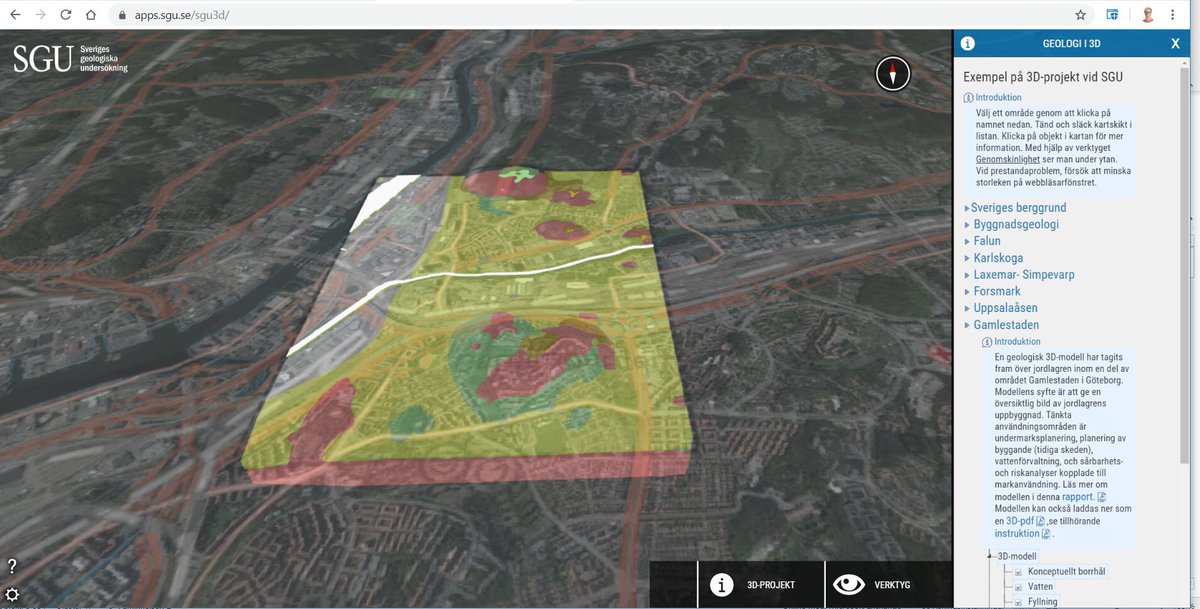The image size is (1200, 609).
Task: Click the PDF icon after instruktion
Action: [x=1046, y=534]
